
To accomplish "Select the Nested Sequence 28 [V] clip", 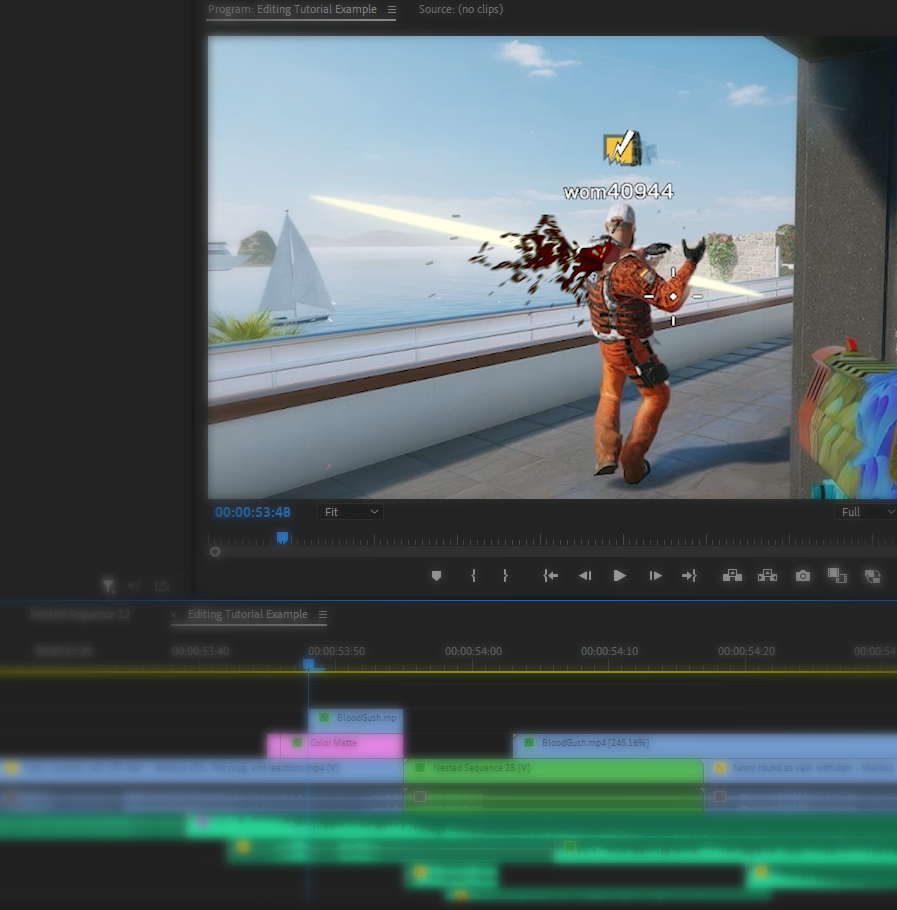I will tap(554, 770).
